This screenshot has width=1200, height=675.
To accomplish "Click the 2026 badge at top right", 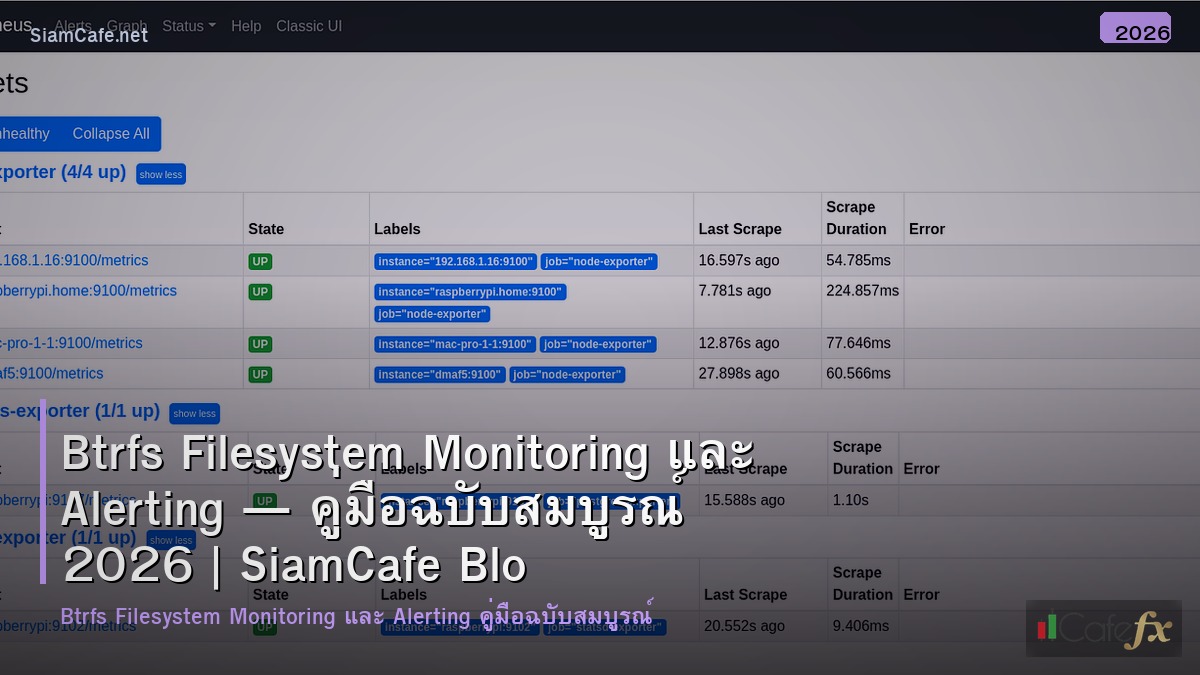I will 1135,31.
